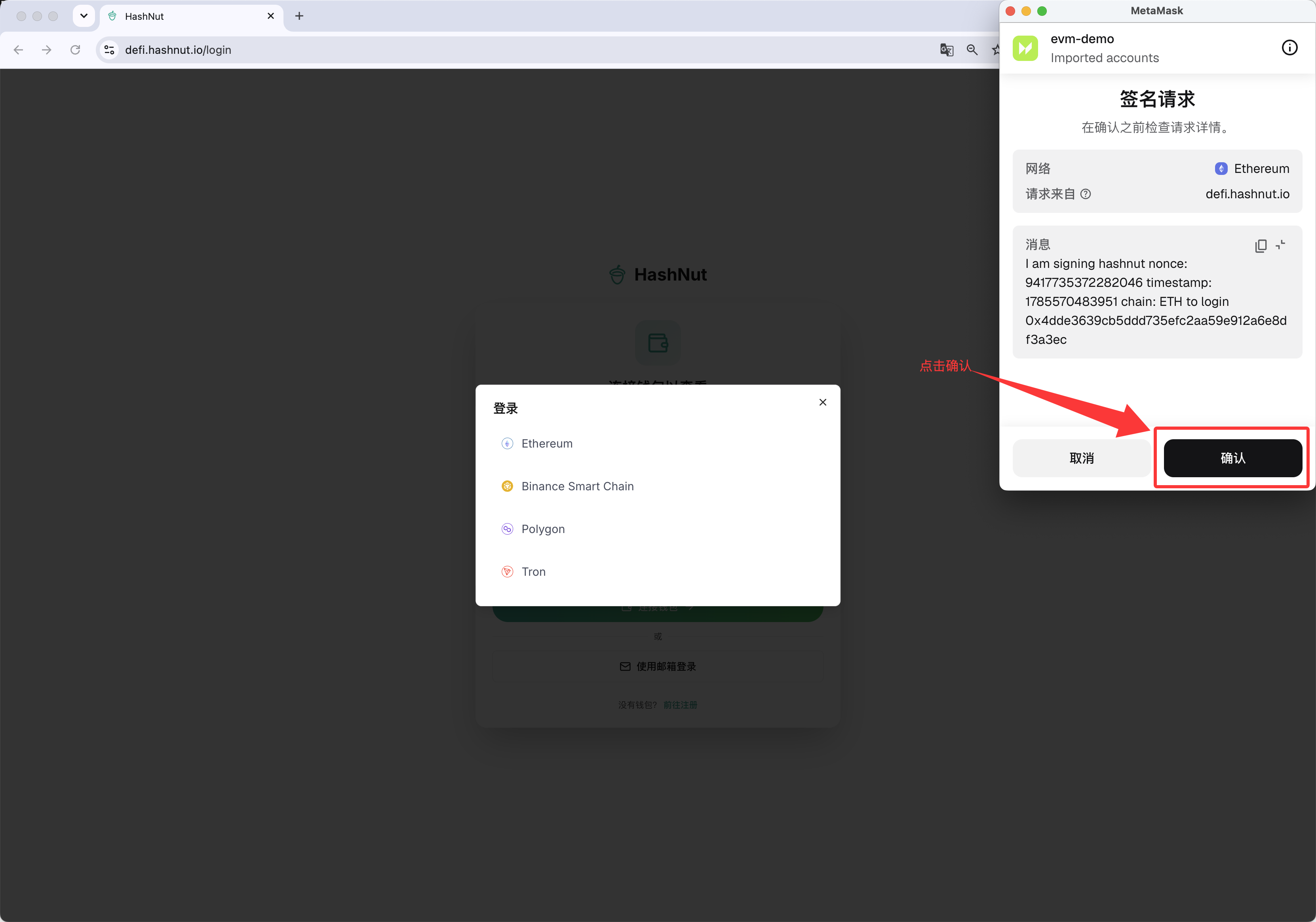1316x922 pixels.
Task: Cancel the signature request with 取消
Action: pyautogui.click(x=1082, y=458)
